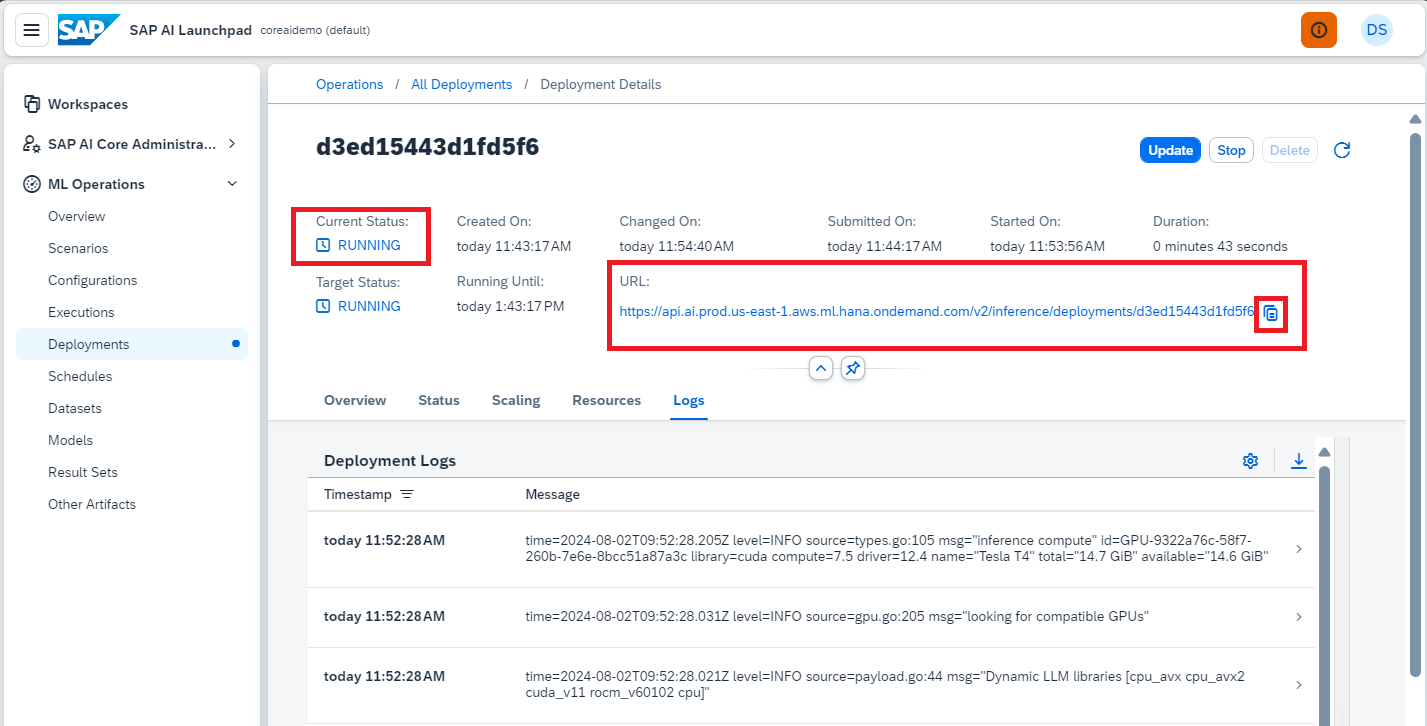Viewport: 1427px width, 726px height.
Task: Click the Duration value 0 minutes 43 seconds
Action: coord(1220,246)
